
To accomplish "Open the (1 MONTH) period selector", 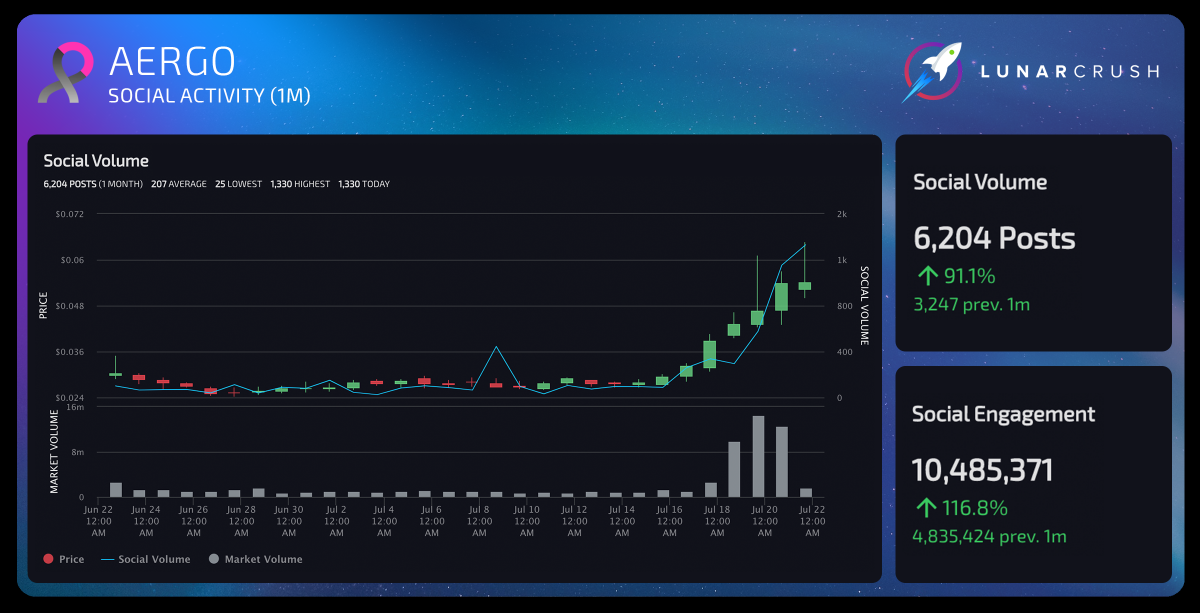I will point(120,183).
